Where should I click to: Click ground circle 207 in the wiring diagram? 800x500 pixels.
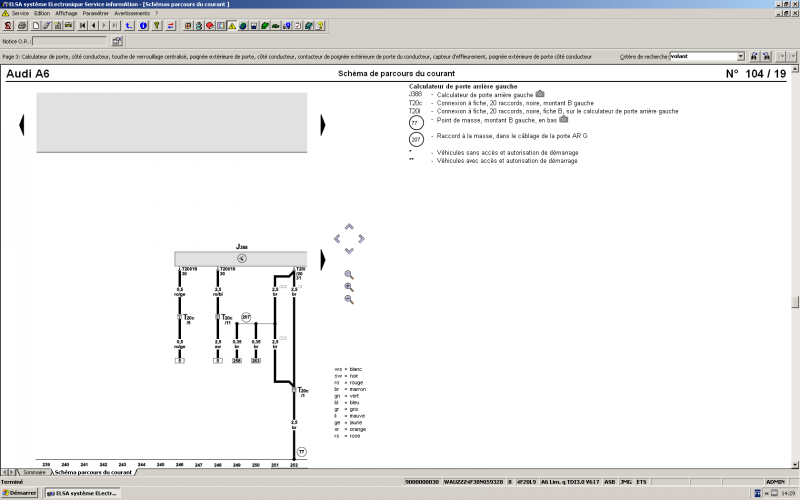click(x=246, y=317)
